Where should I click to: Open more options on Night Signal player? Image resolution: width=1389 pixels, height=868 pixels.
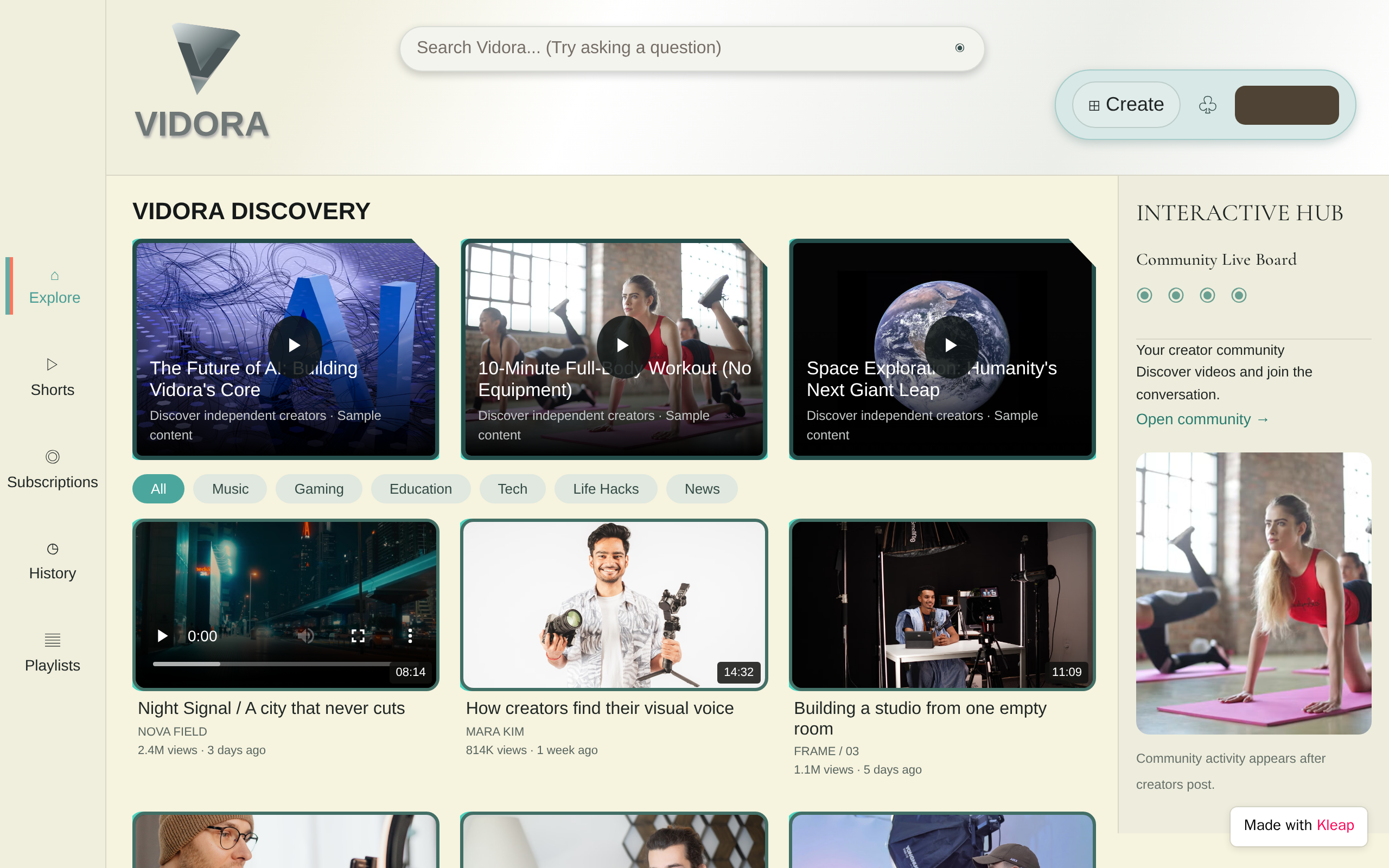[410, 635]
